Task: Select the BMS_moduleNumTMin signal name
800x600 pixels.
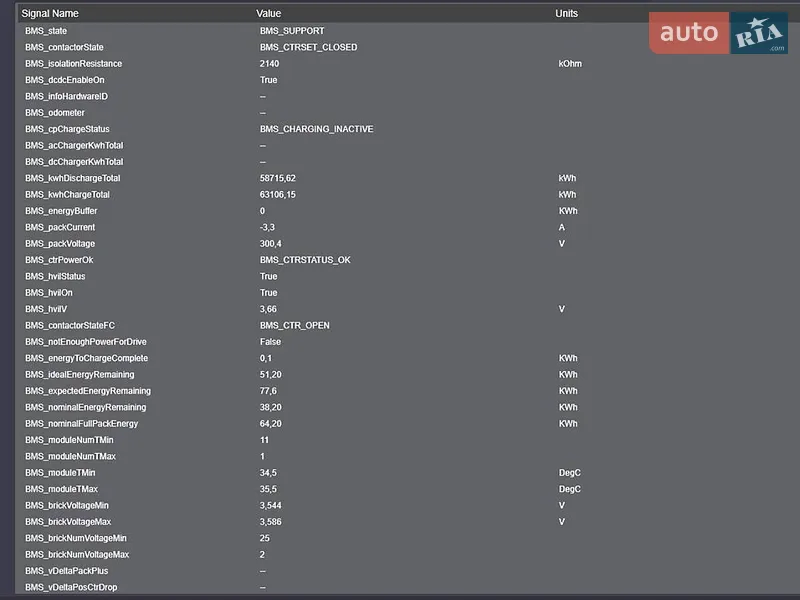Action: (69, 439)
